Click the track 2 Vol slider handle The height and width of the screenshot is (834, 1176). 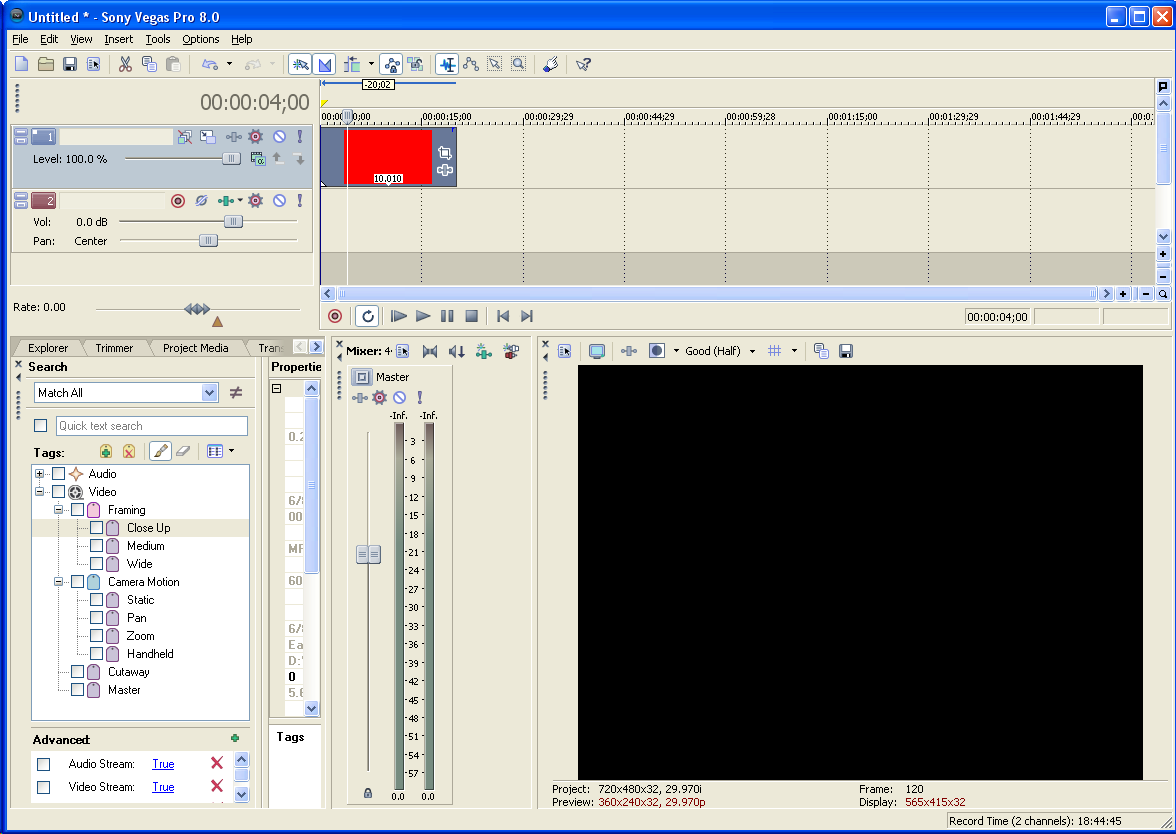coord(233,222)
